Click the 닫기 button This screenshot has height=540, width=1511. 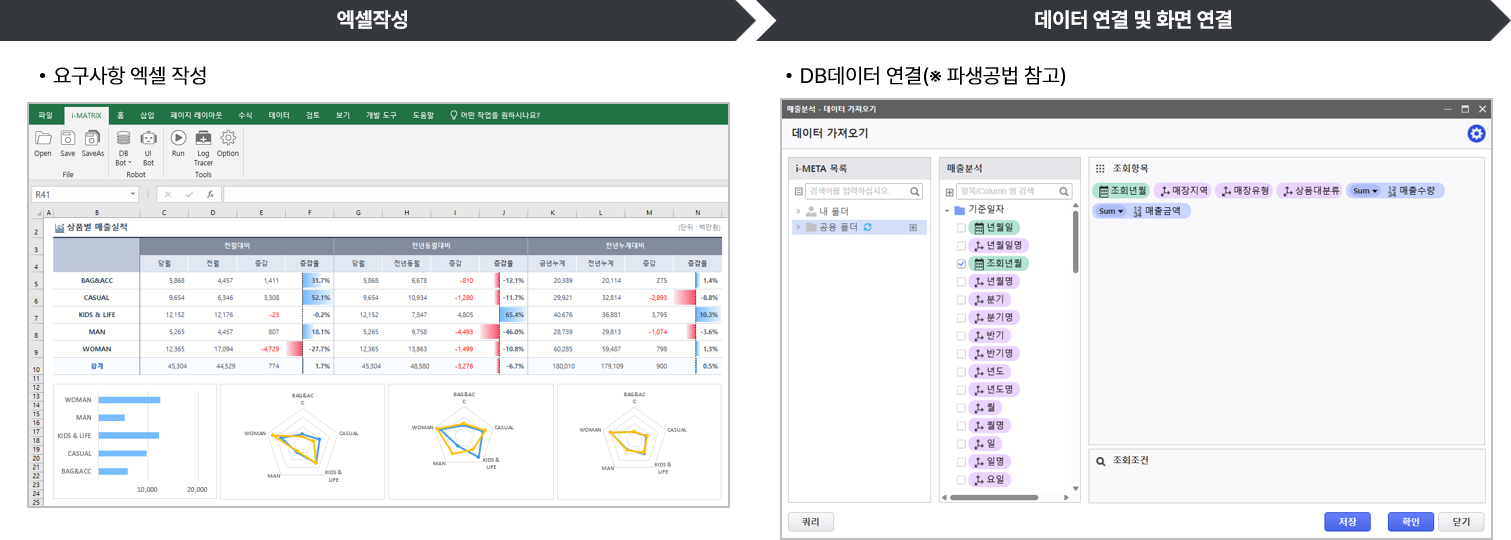tap(1461, 522)
